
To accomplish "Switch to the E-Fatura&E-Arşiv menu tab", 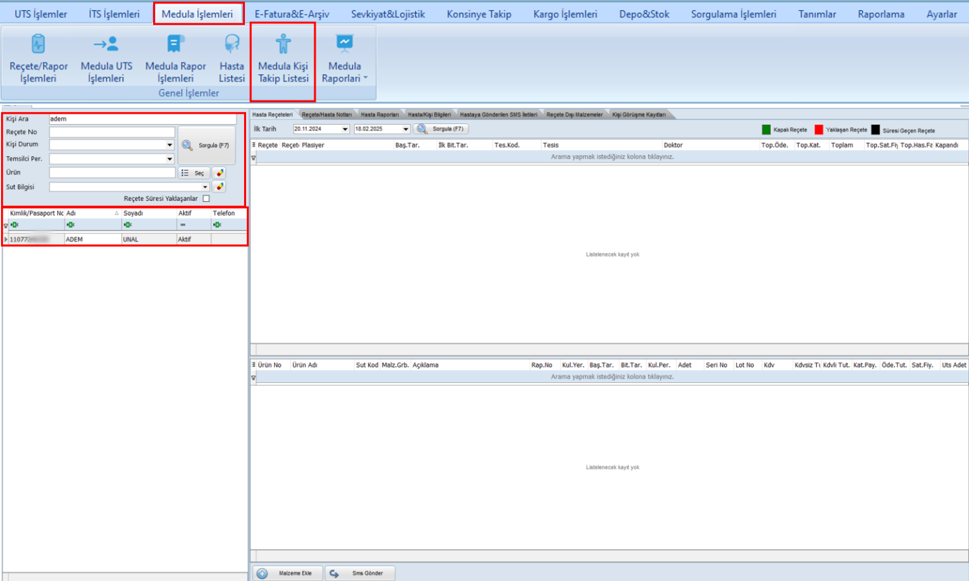I will click(293, 14).
